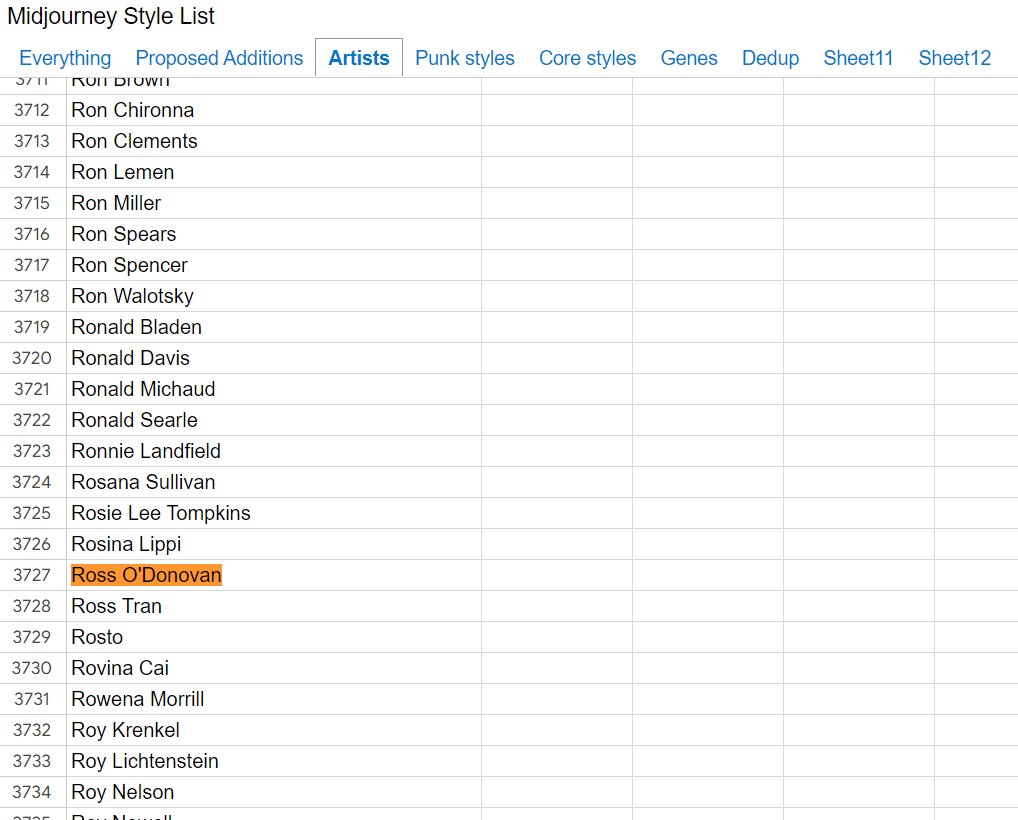Open Sheet11
The image size is (1018, 820).
858,58
